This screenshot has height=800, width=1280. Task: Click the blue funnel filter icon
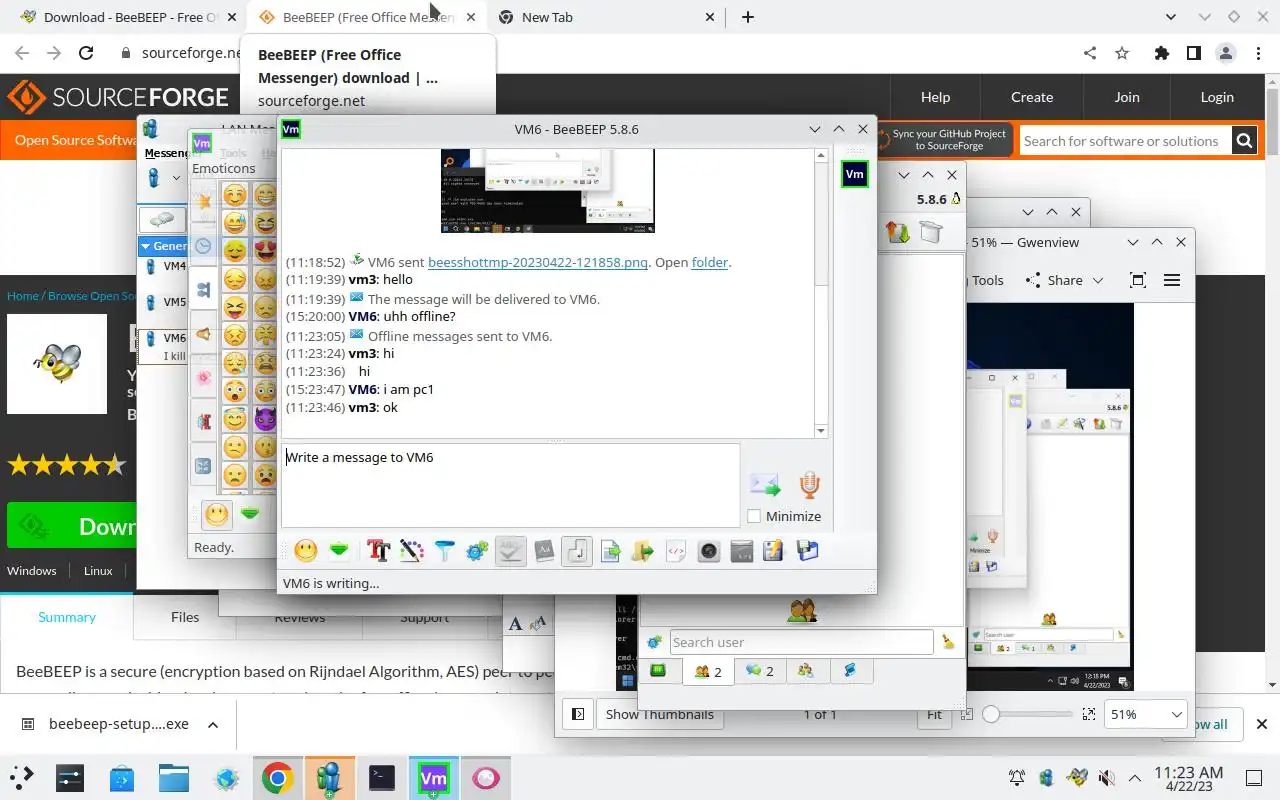click(x=444, y=550)
